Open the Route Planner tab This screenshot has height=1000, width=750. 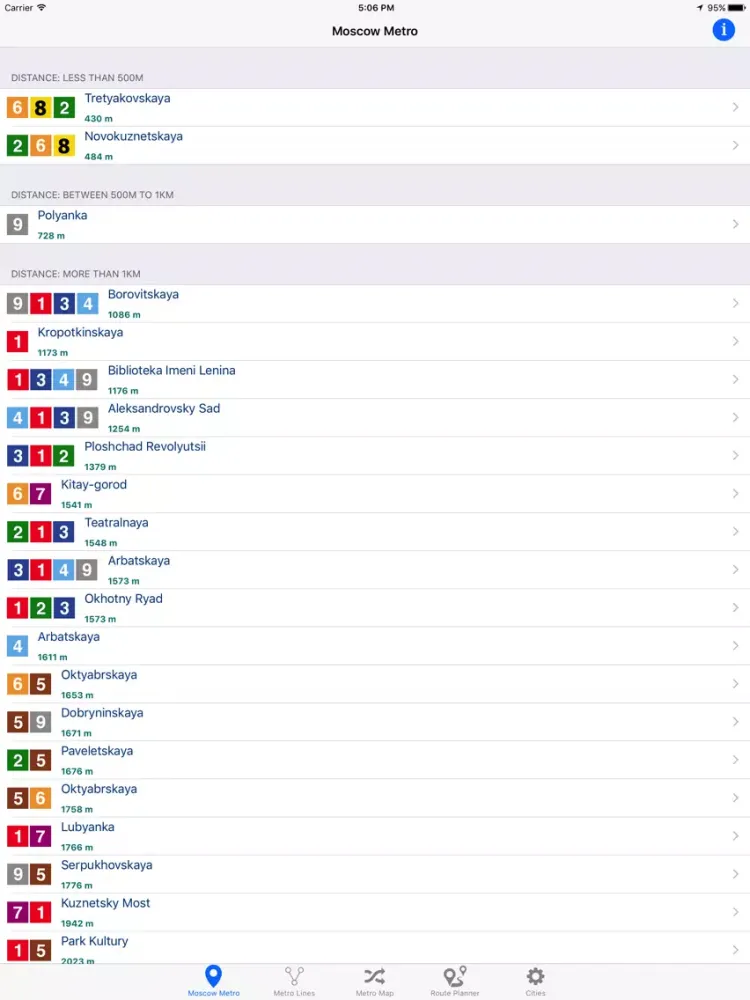coord(455,981)
